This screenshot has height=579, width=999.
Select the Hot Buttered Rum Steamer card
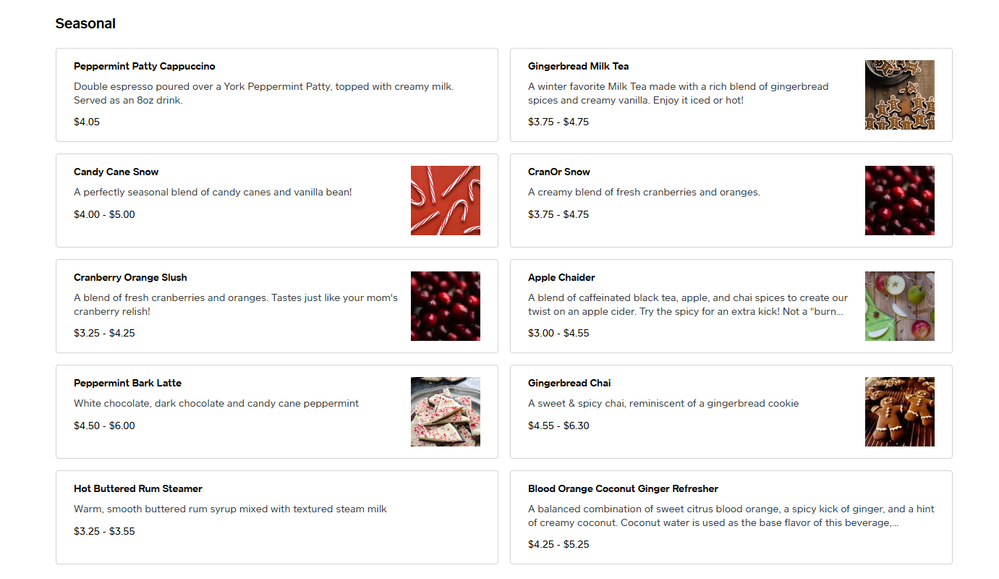[x=277, y=518]
